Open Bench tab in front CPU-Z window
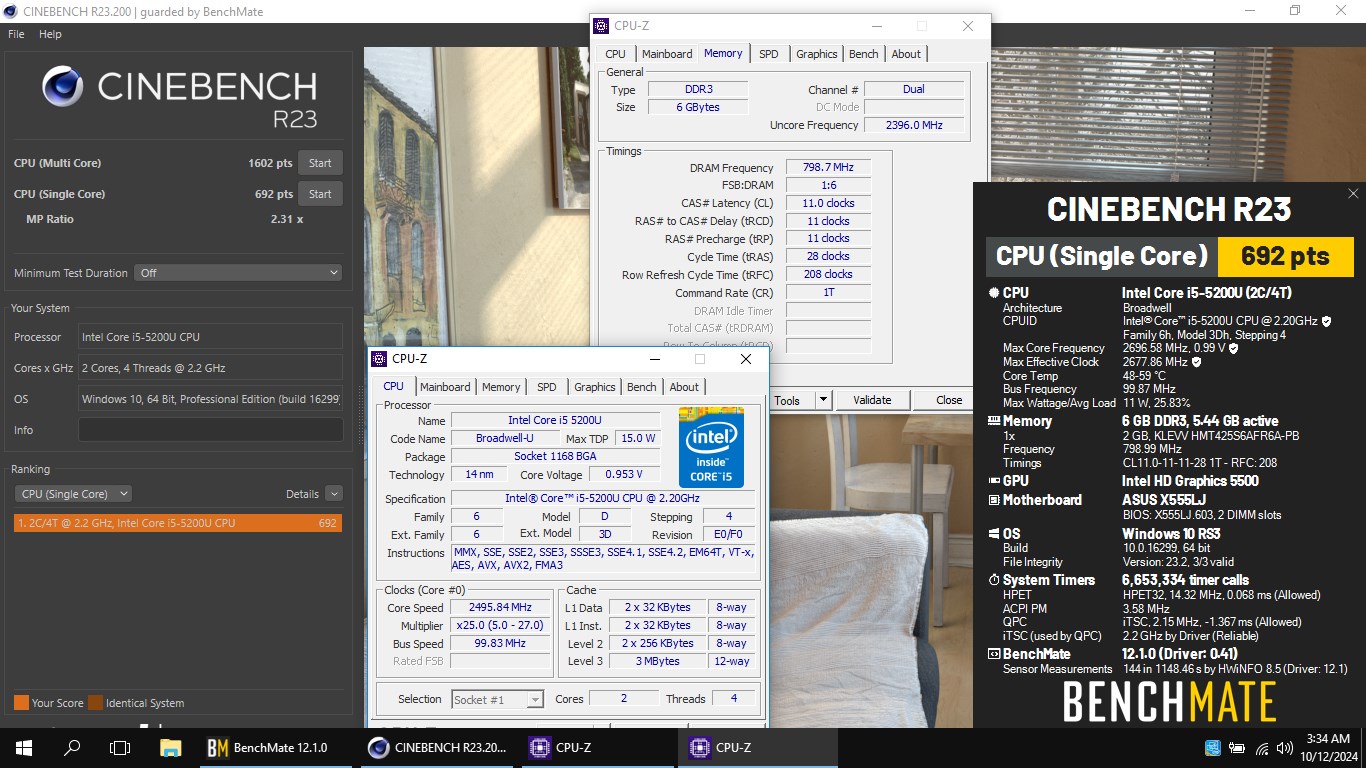This screenshot has width=1366, height=768. click(x=642, y=387)
